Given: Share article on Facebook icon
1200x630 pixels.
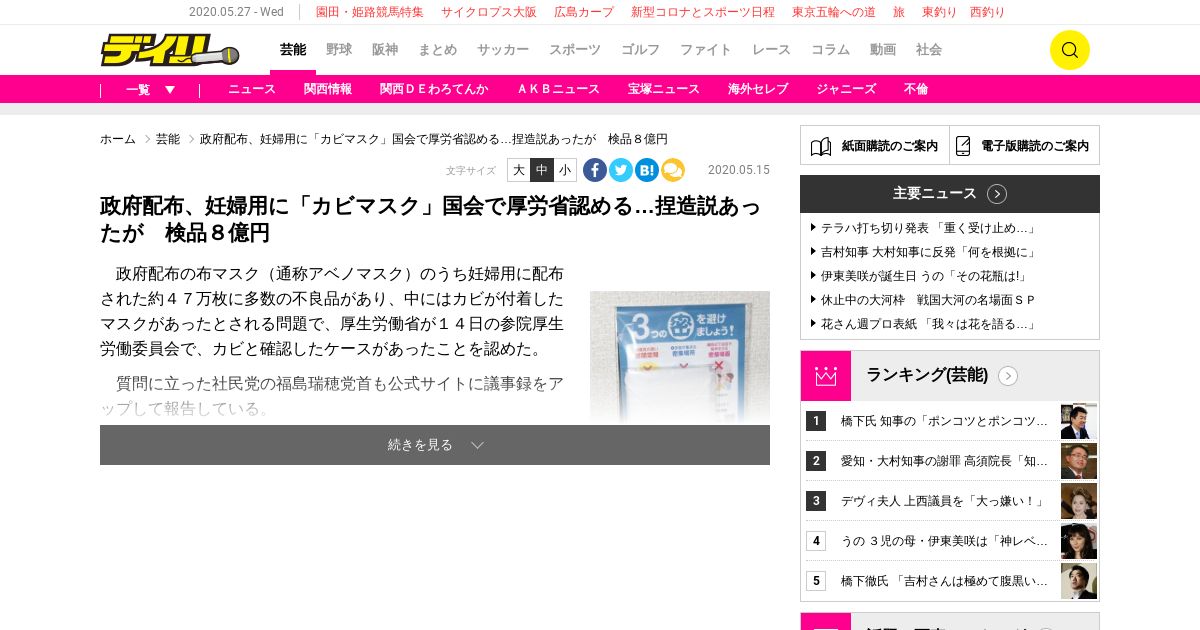Looking at the screenshot, I should pyautogui.click(x=595, y=170).
